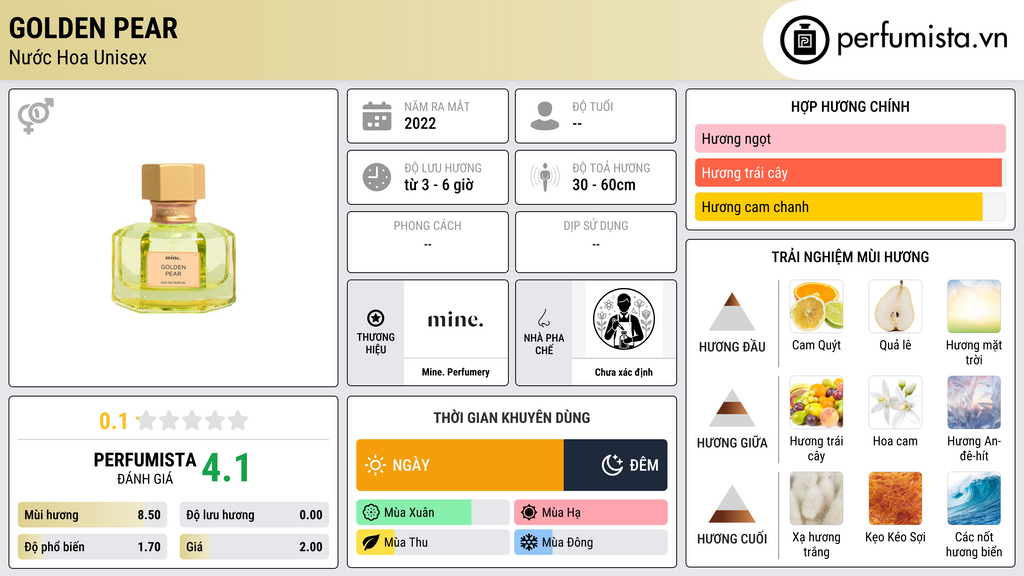Viewport: 1024px width, 576px height.
Task: Click the Hợp hương chính heading
Action: [x=850, y=106]
